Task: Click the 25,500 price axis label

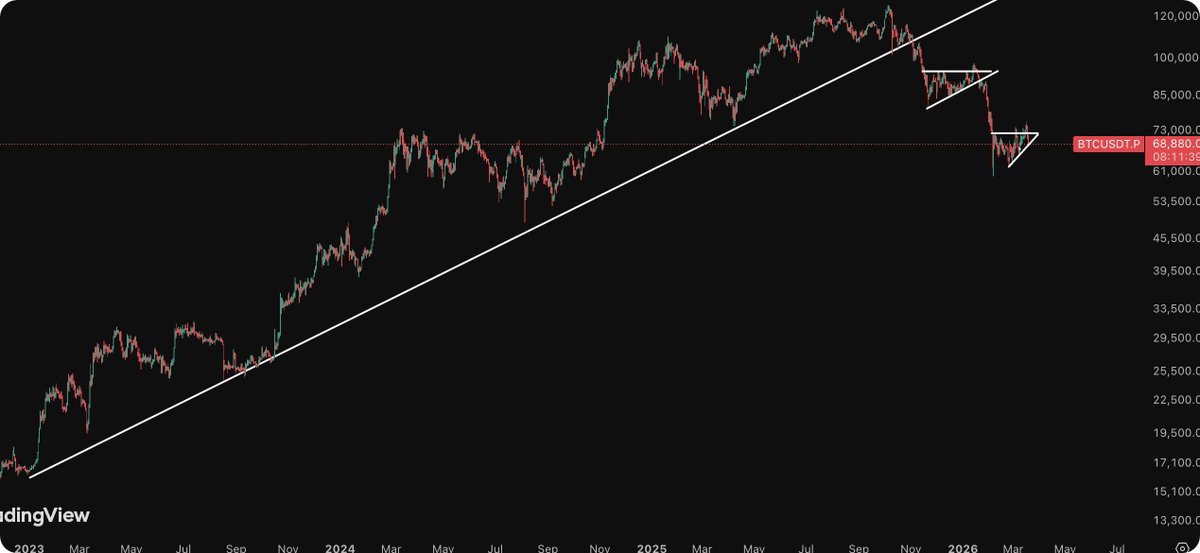Action: [1176, 371]
